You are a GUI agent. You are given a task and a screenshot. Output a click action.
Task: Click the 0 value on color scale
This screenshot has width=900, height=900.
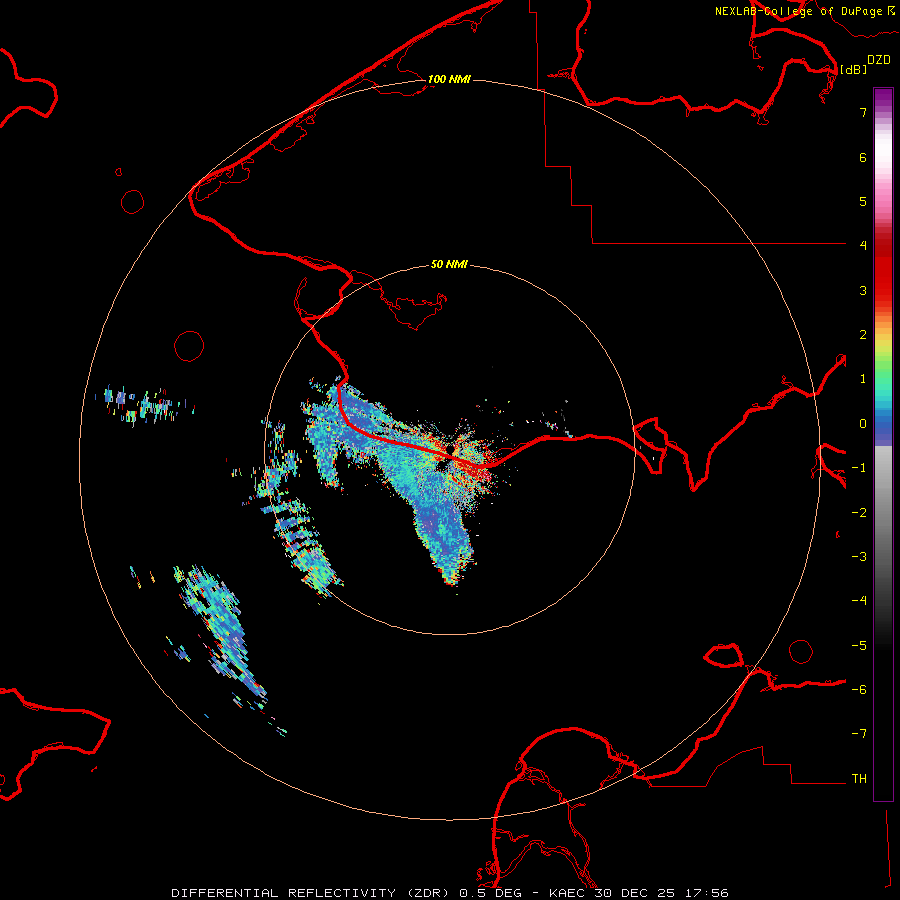863,424
